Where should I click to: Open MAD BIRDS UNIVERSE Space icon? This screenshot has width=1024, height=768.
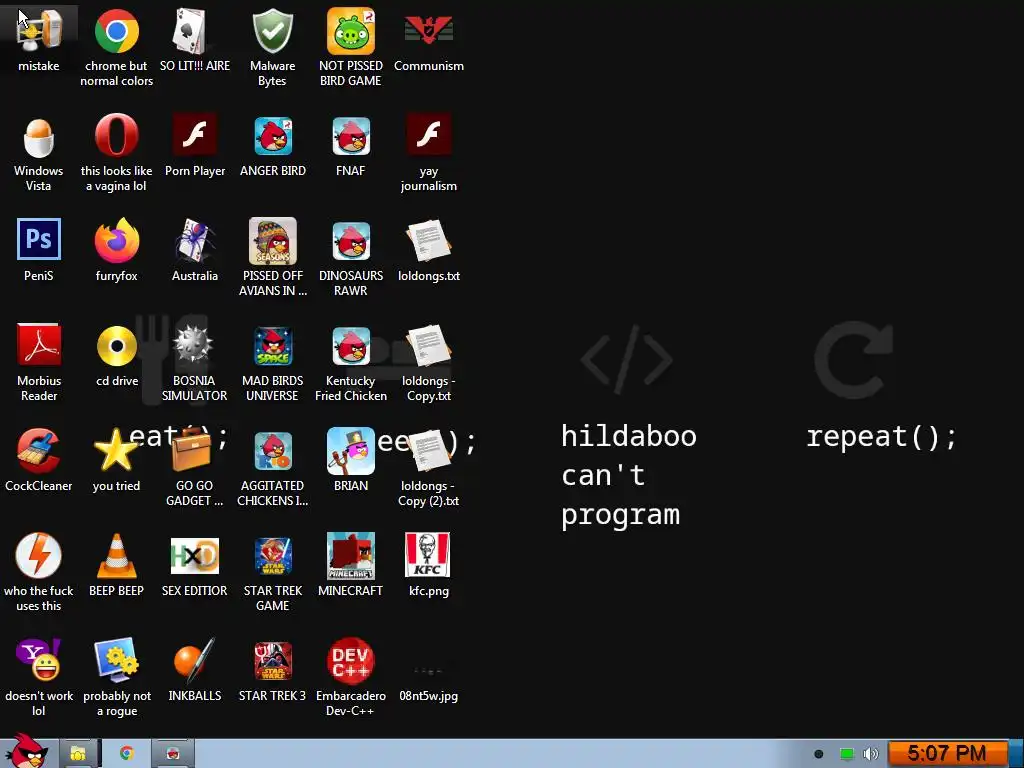tap(273, 346)
